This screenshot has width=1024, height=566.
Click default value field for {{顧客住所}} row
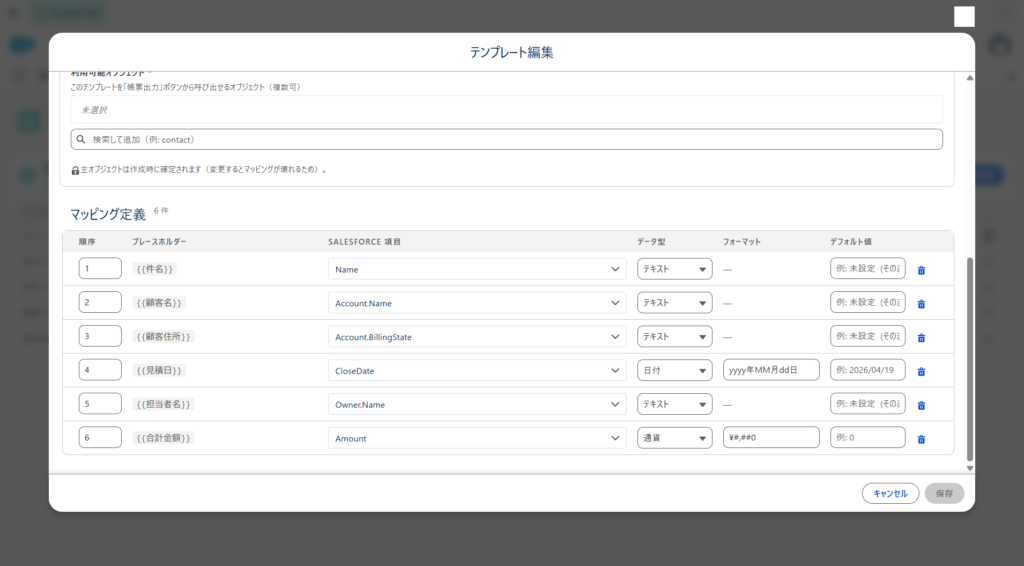point(867,336)
